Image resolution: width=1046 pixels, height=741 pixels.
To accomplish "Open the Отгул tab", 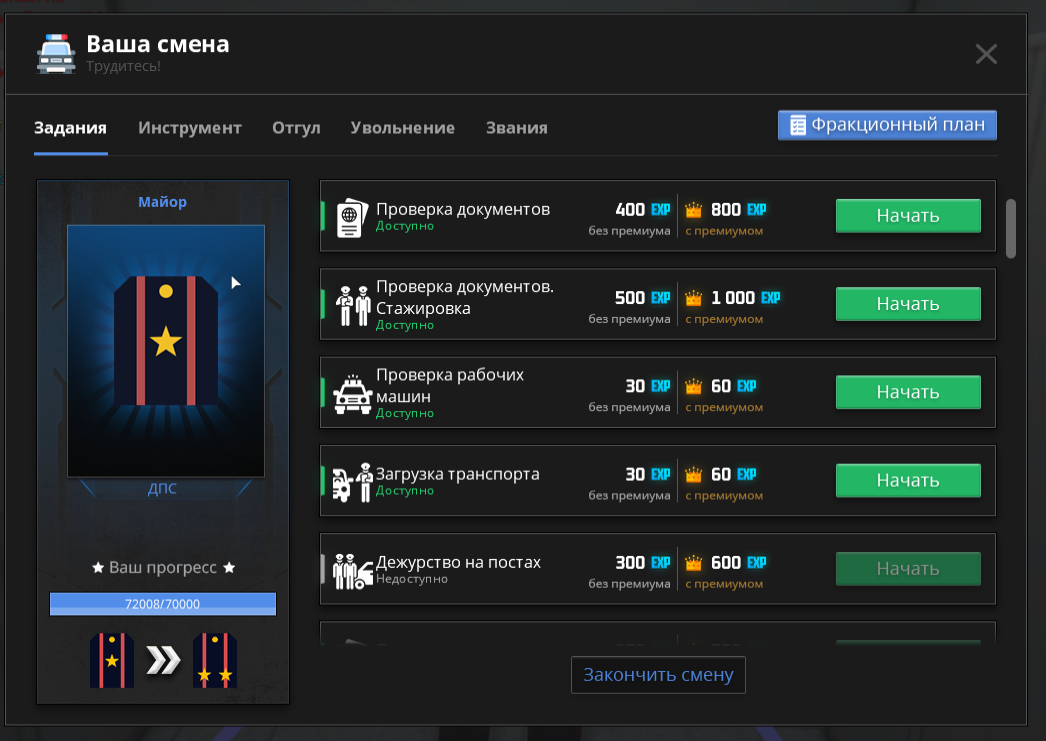I will point(296,128).
